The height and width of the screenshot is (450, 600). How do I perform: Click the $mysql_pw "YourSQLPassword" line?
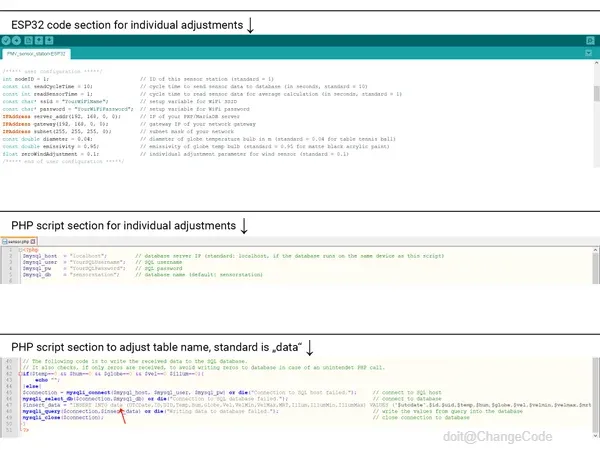coord(74,268)
